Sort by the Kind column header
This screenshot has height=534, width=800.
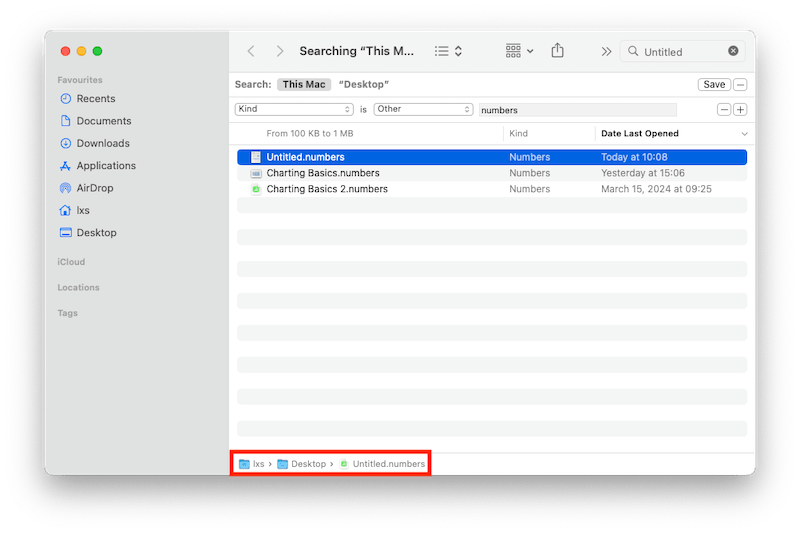tap(549, 134)
